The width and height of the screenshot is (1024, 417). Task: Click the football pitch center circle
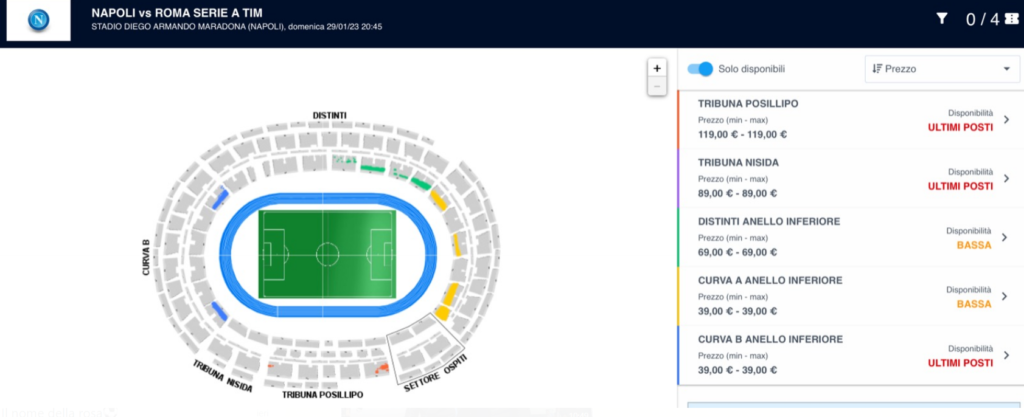tap(327, 254)
